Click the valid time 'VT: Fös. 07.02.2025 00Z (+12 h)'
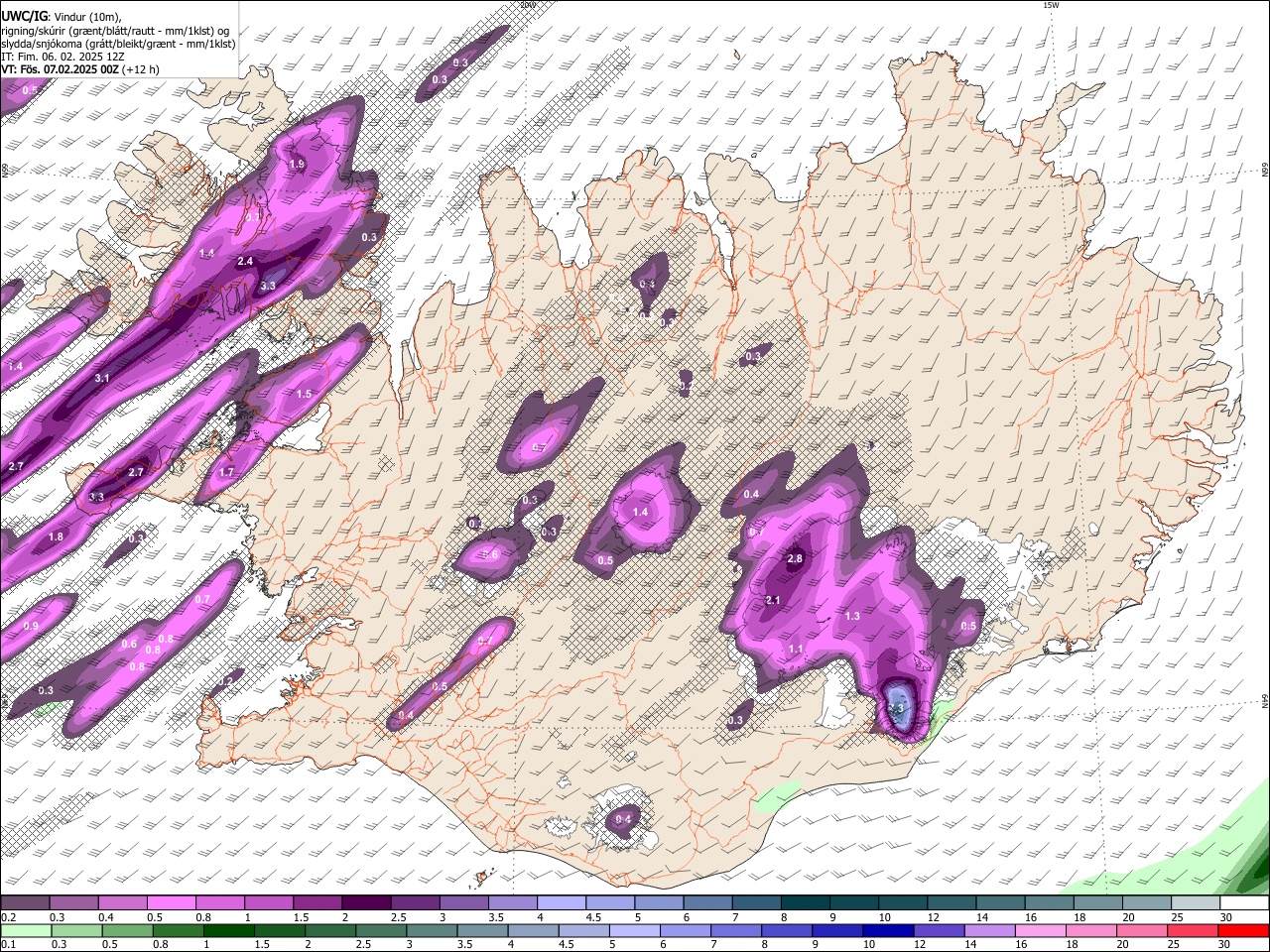1270x952 pixels. point(80,69)
